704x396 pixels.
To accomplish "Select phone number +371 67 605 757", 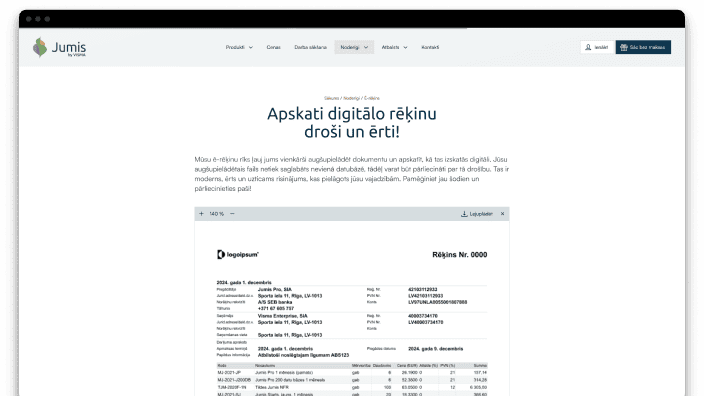I will [x=276, y=308].
